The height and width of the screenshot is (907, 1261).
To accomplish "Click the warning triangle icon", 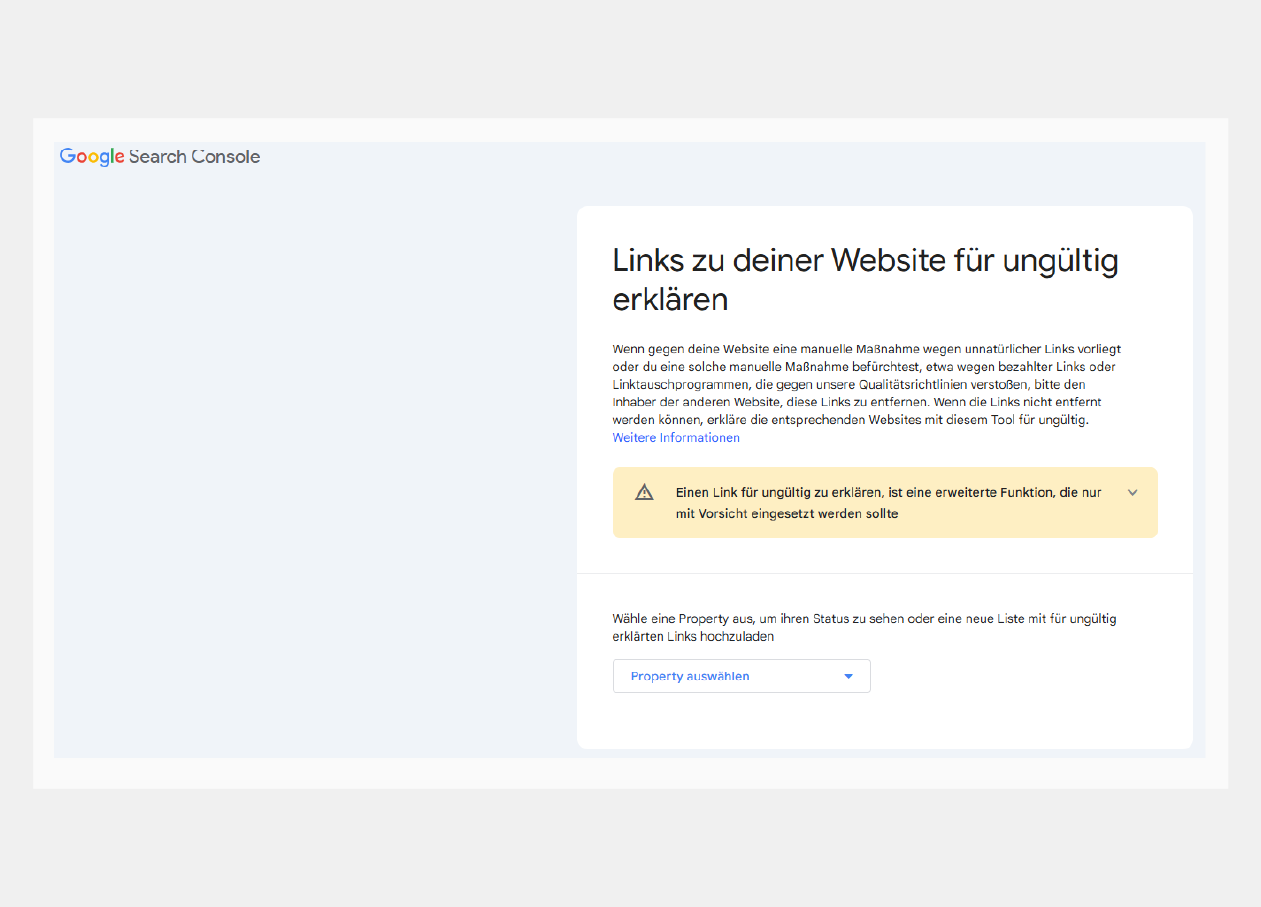I will pos(644,492).
